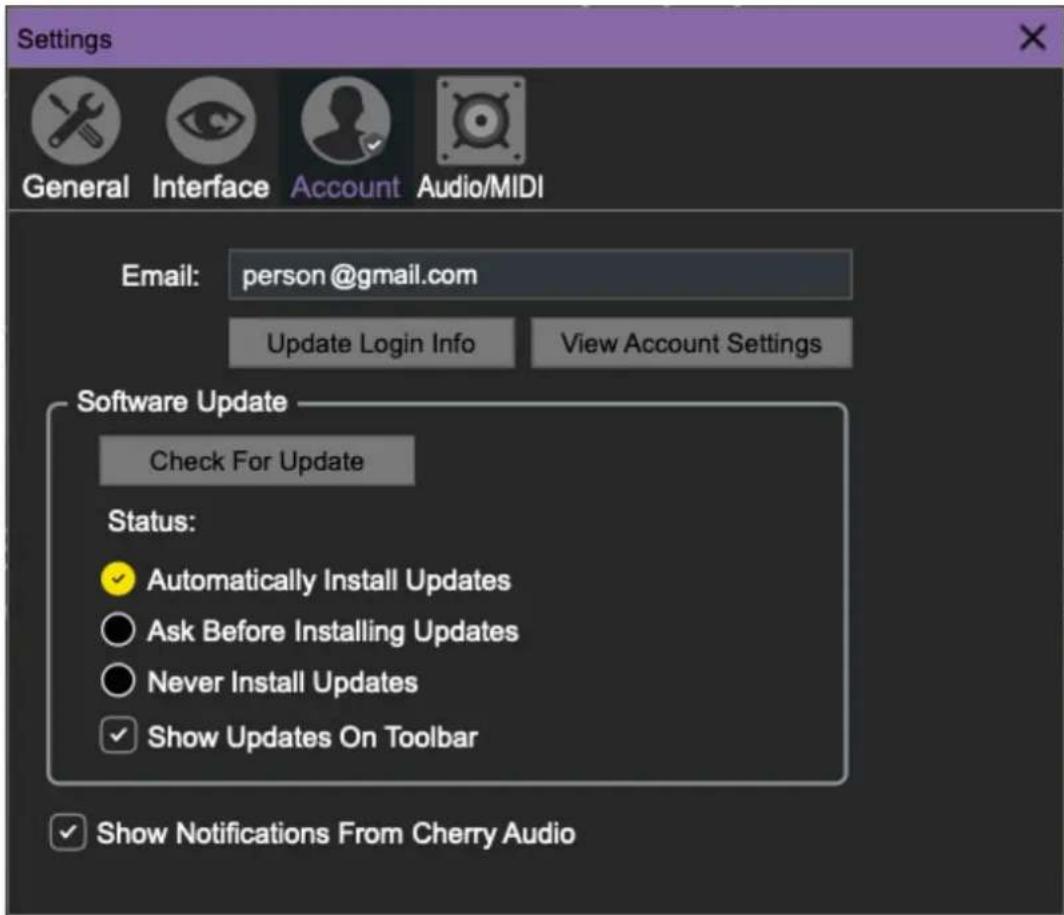Toggle Show Updates On Toolbar checkbox
The height and width of the screenshot is (915, 1064).
pyautogui.click(x=119, y=736)
